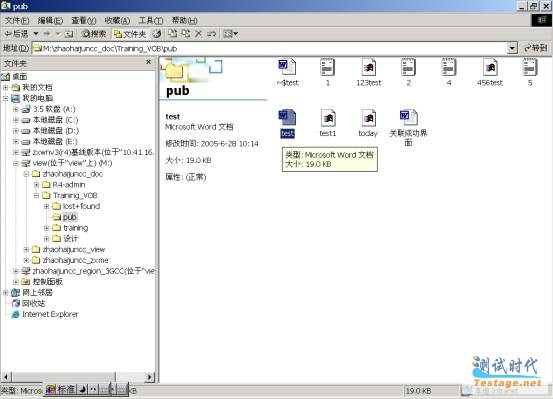Click the folder tree horizontal scrollbar right arrow
The width and height of the screenshot is (553, 399).
(x=150, y=377)
